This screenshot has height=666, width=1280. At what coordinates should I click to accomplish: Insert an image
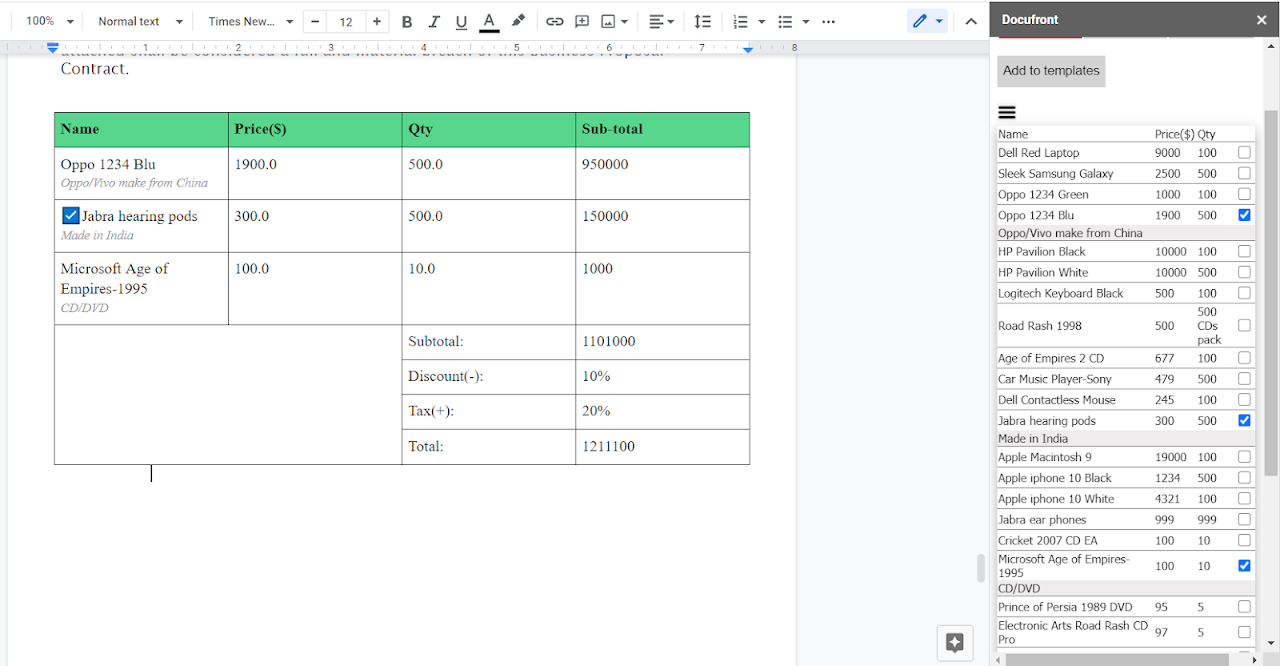(608, 21)
